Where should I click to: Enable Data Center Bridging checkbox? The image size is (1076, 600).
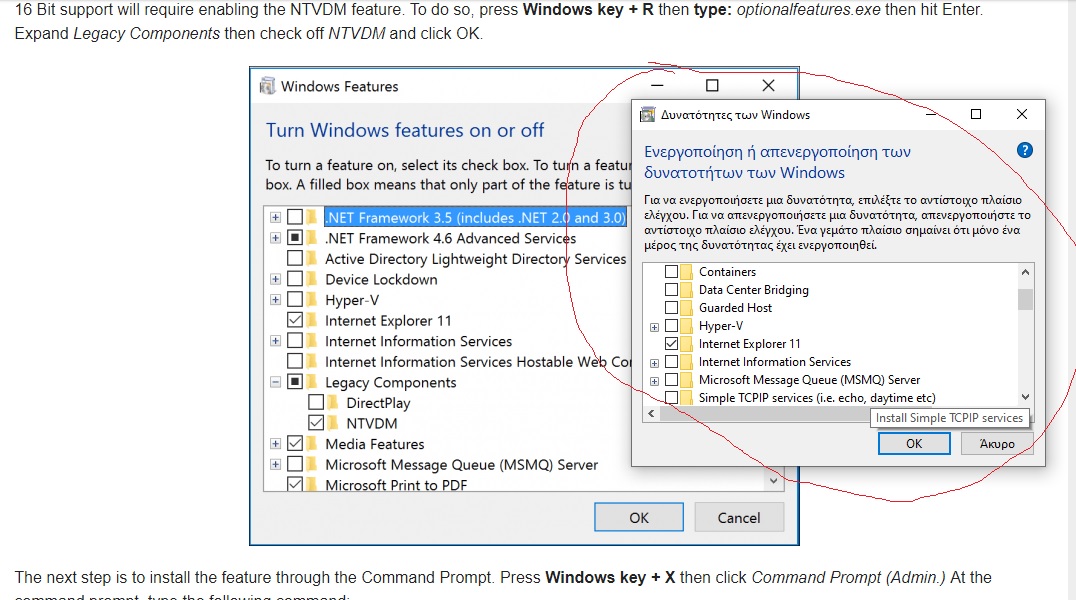coord(671,290)
